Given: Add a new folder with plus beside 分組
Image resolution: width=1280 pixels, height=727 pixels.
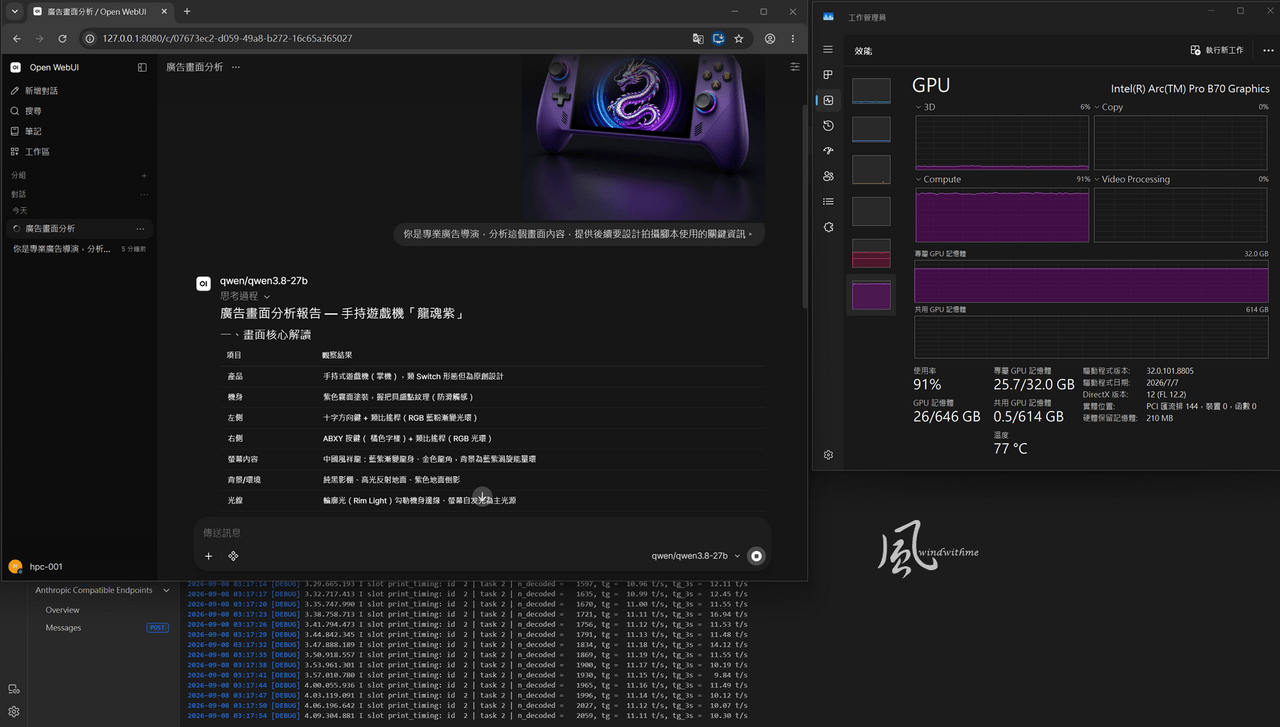Looking at the screenshot, I should click(144, 175).
